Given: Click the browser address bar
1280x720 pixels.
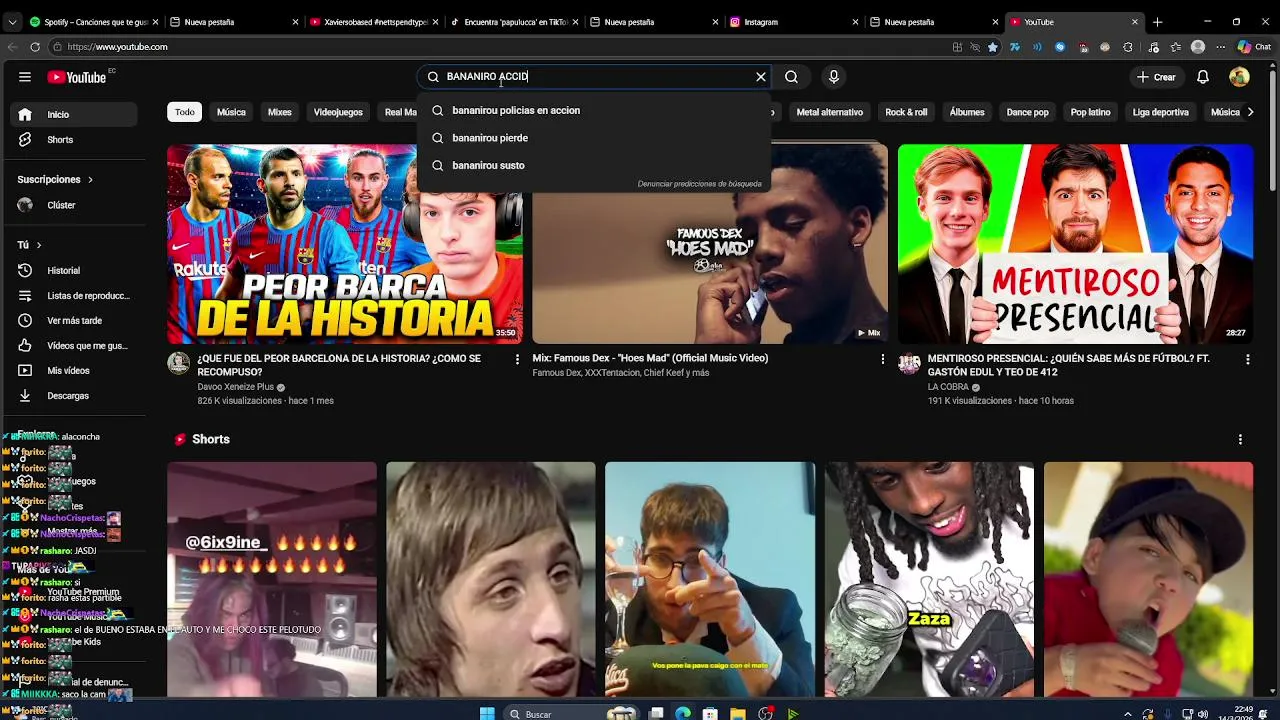Looking at the screenshot, I should click(500, 47).
